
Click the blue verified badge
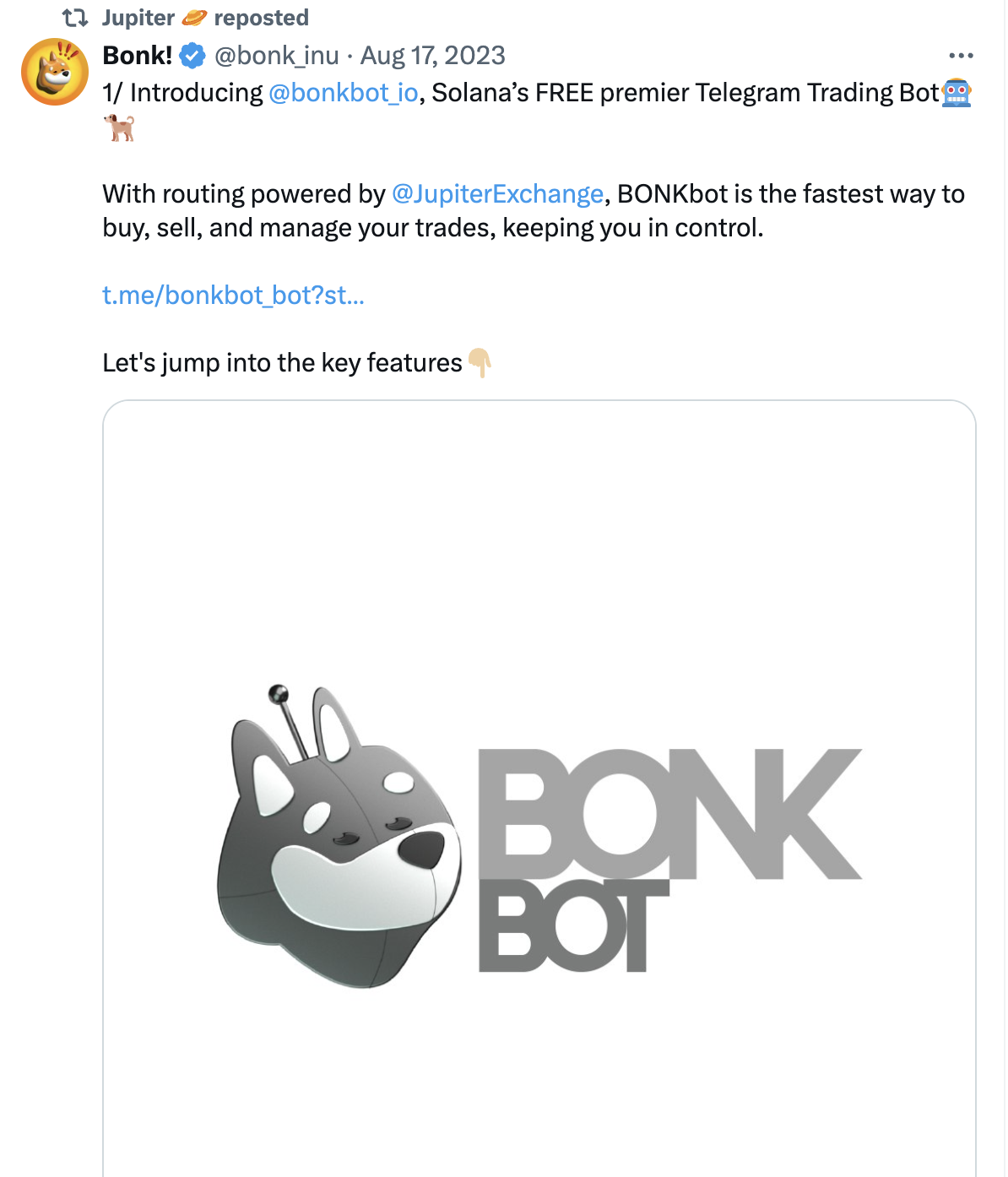point(193,56)
